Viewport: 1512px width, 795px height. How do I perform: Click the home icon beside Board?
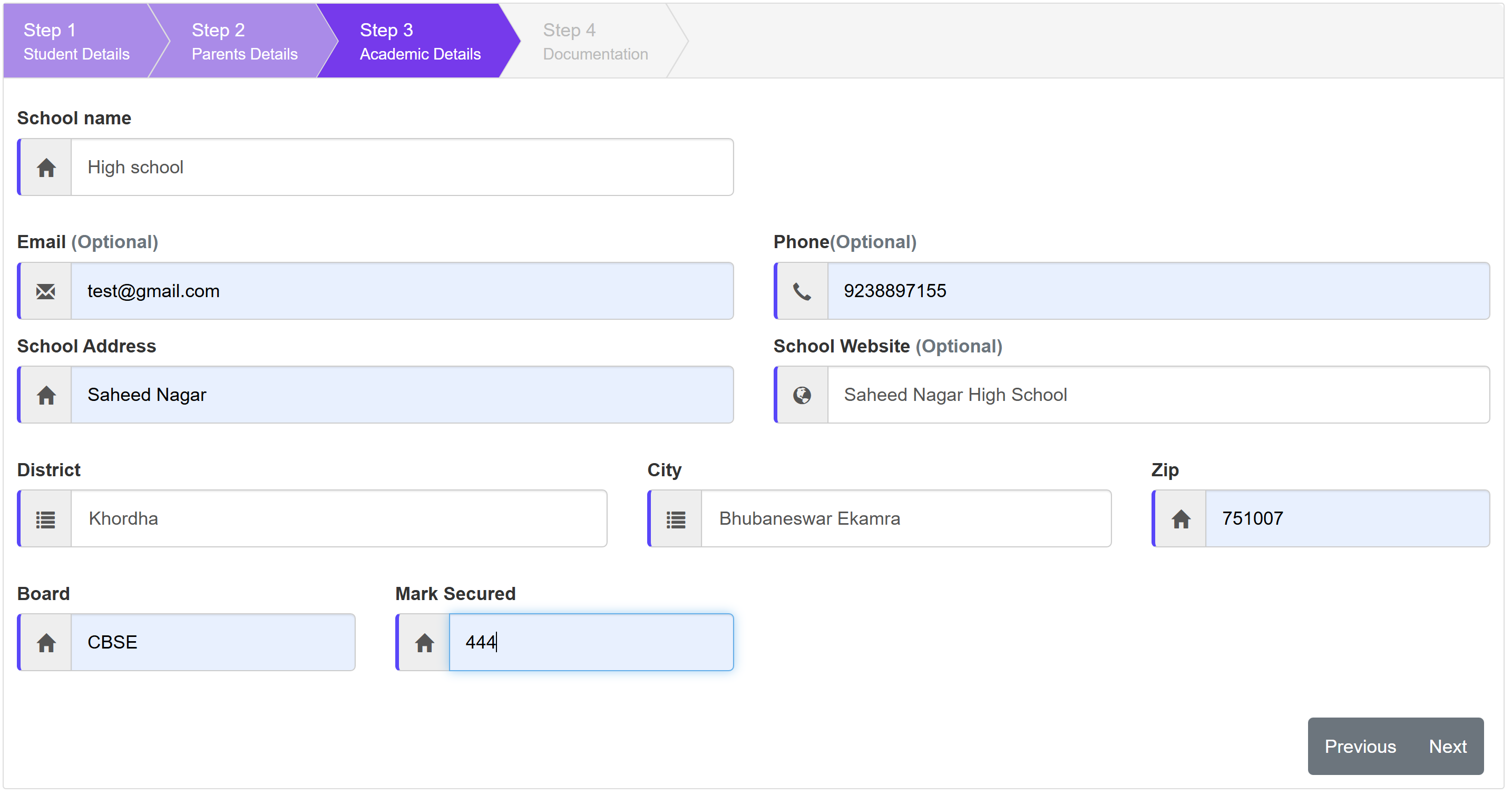click(46, 644)
